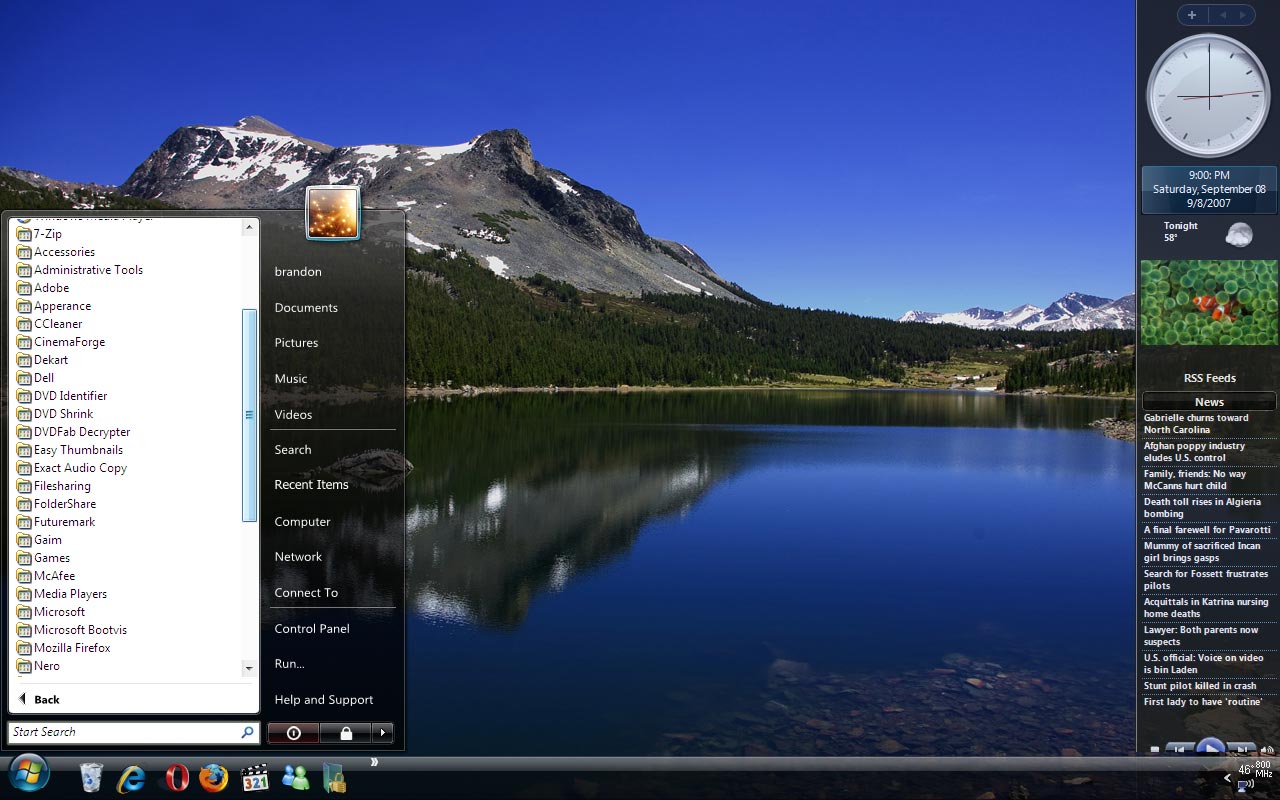This screenshot has width=1280, height=800.
Task: Launch Mozilla Firefox from the taskbar
Action: [x=213, y=778]
